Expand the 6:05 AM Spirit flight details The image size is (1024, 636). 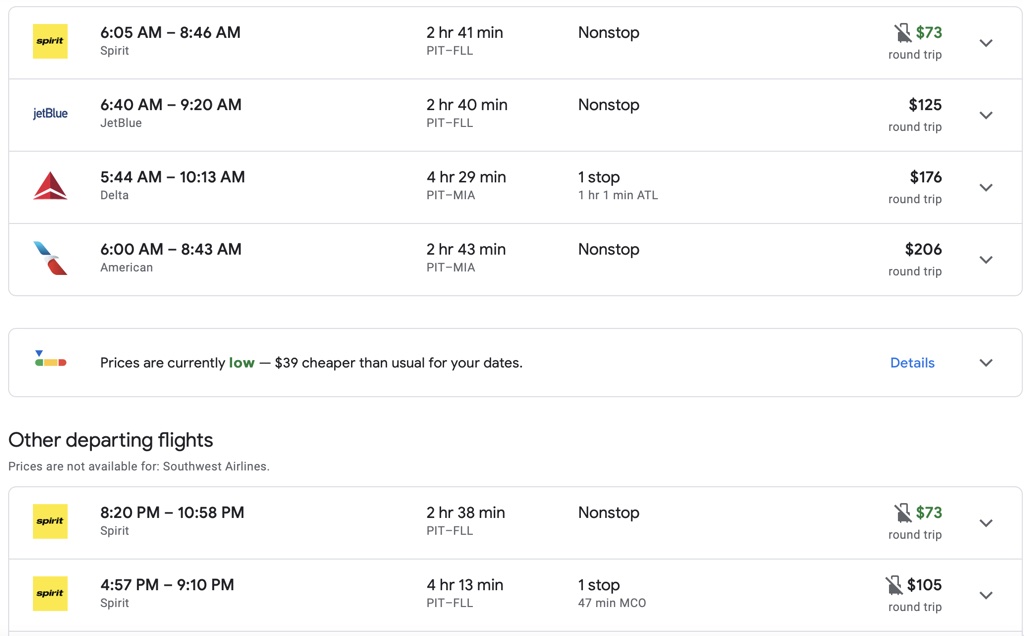pyautogui.click(x=986, y=43)
